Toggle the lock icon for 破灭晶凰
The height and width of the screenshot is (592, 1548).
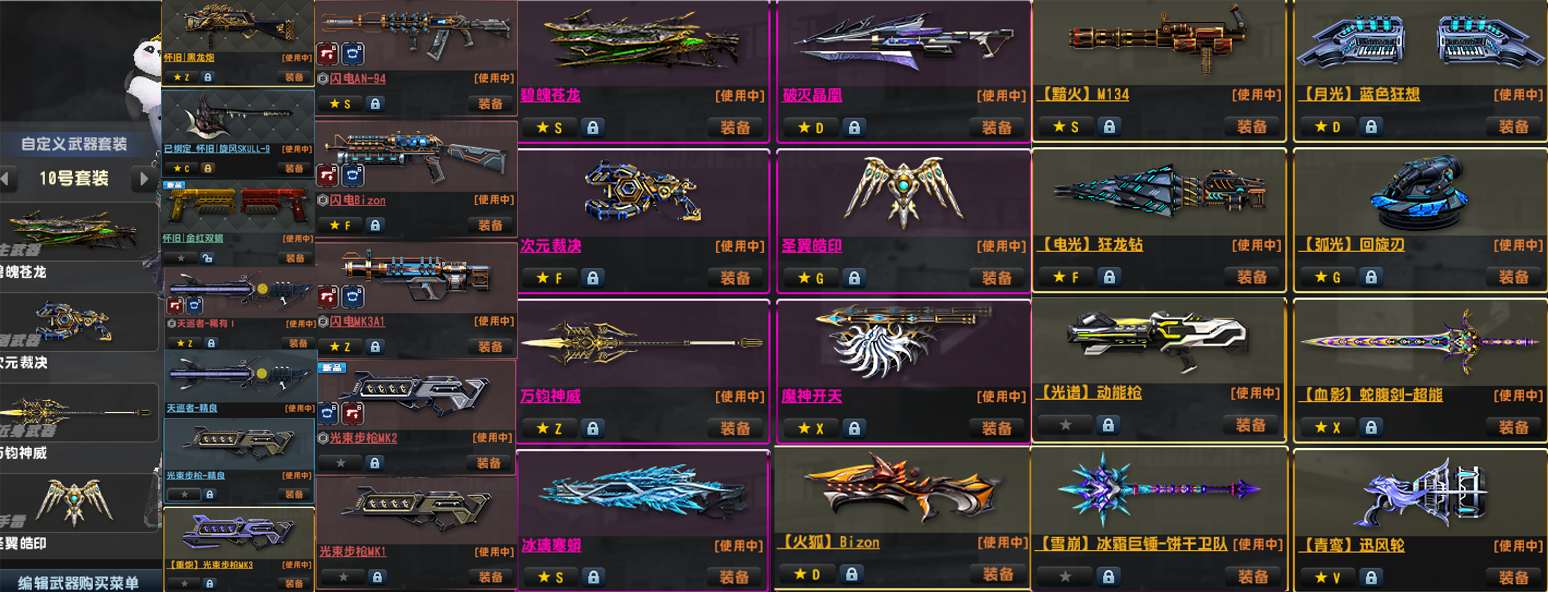[x=853, y=128]
